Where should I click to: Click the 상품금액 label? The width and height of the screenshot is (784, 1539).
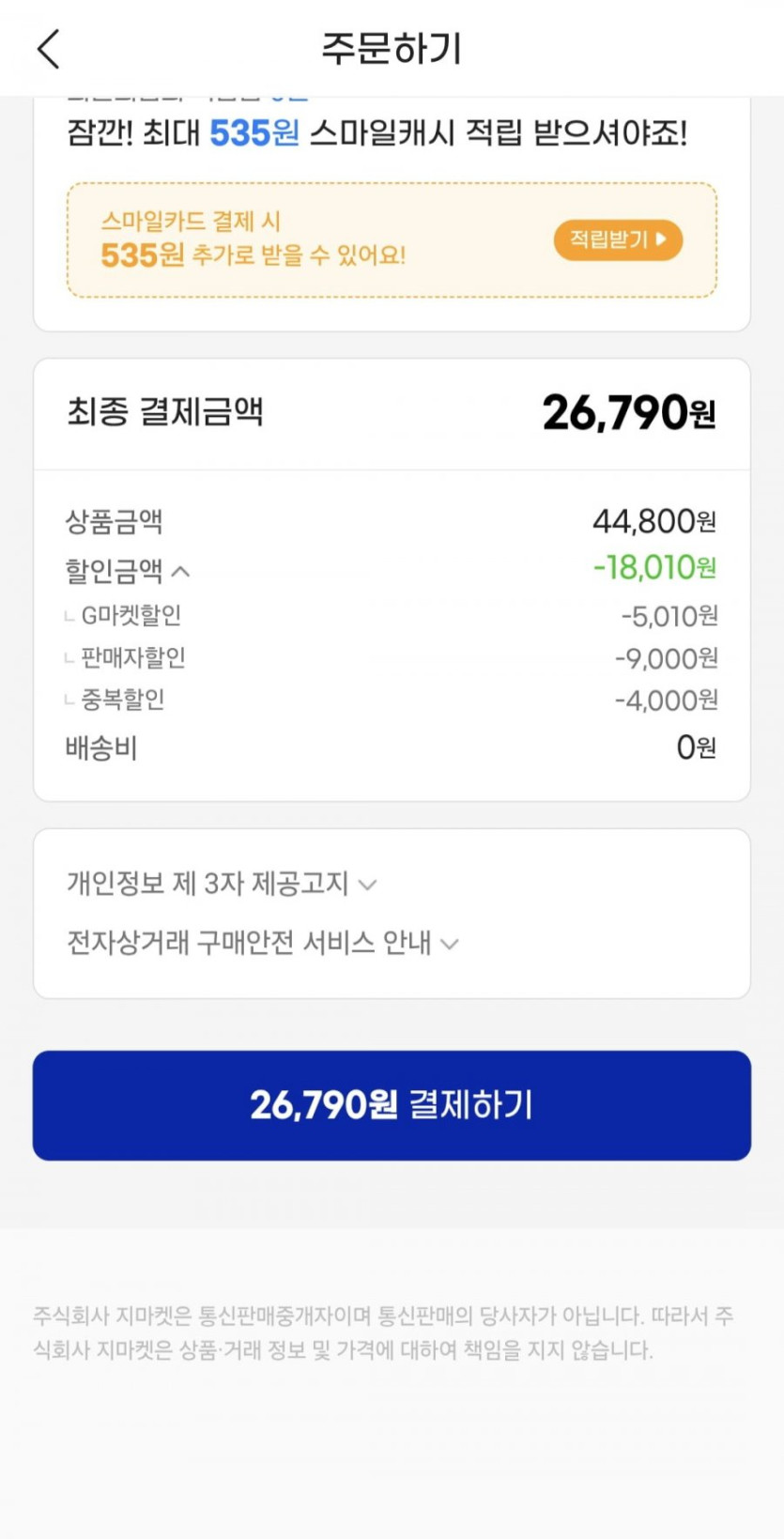[114, 521]
